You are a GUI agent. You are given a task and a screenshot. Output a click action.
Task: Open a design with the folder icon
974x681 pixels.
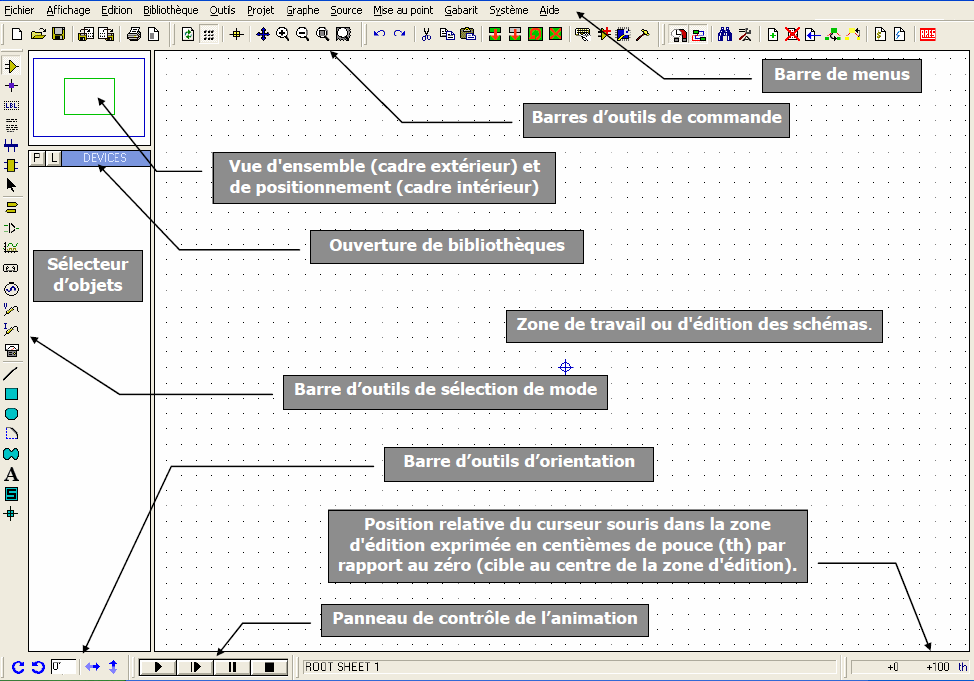38,34
